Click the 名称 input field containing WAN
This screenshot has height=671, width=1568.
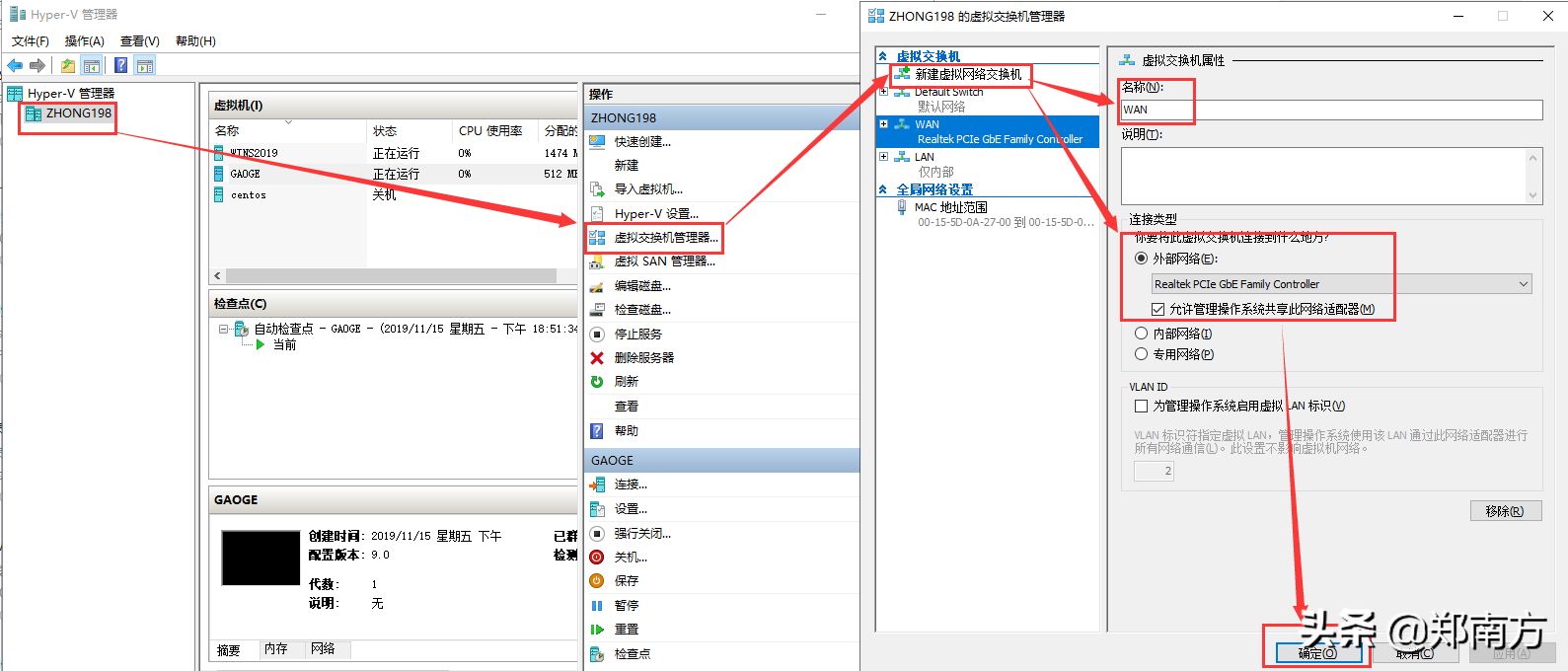coord(1331,110)
